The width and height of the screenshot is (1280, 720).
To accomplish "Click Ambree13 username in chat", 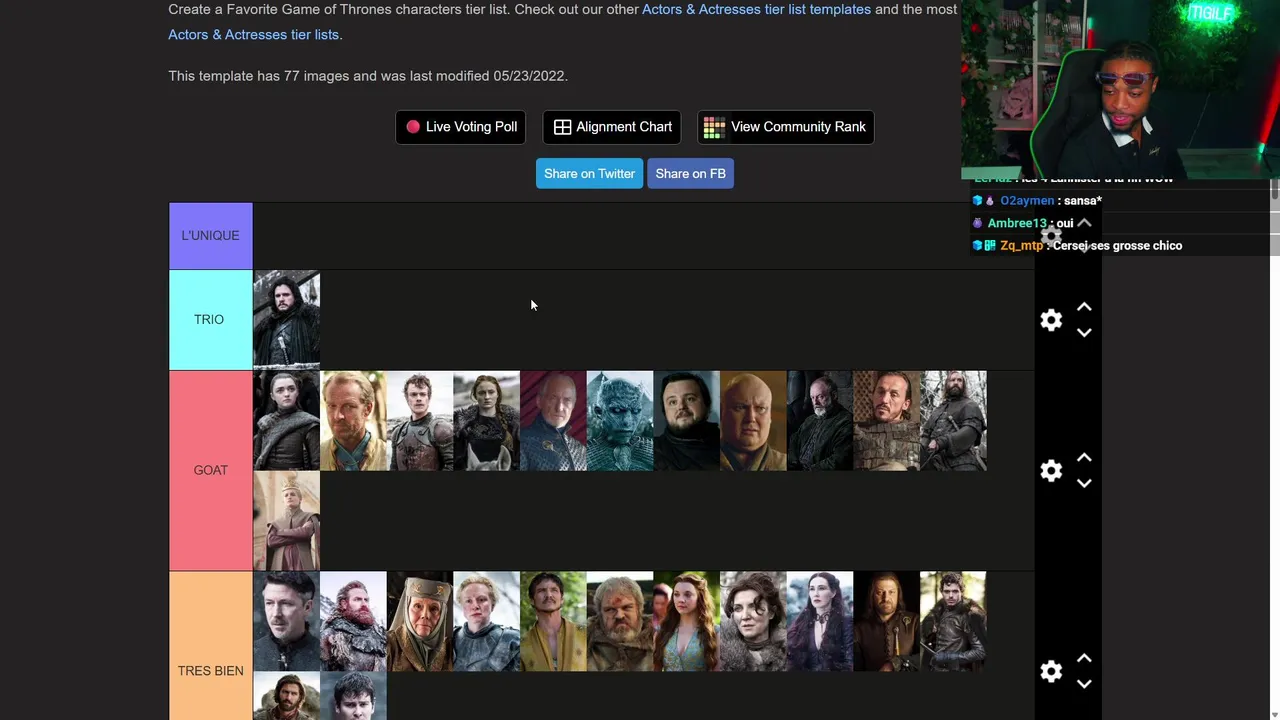I will coord(1017,223).
